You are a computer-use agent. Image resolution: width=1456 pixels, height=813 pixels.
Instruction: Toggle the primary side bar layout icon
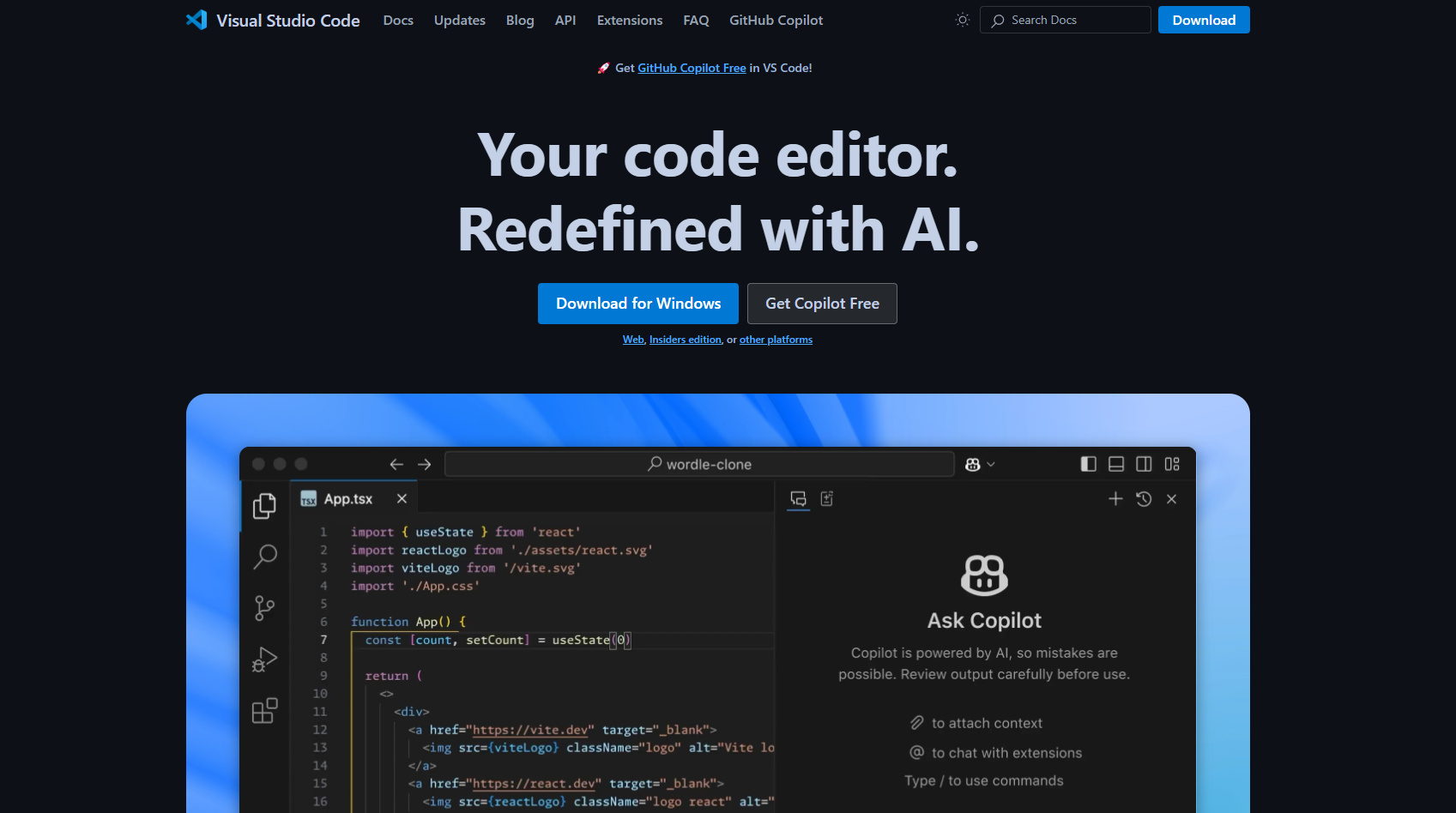pyautogui.click(x=1088, y=464)
